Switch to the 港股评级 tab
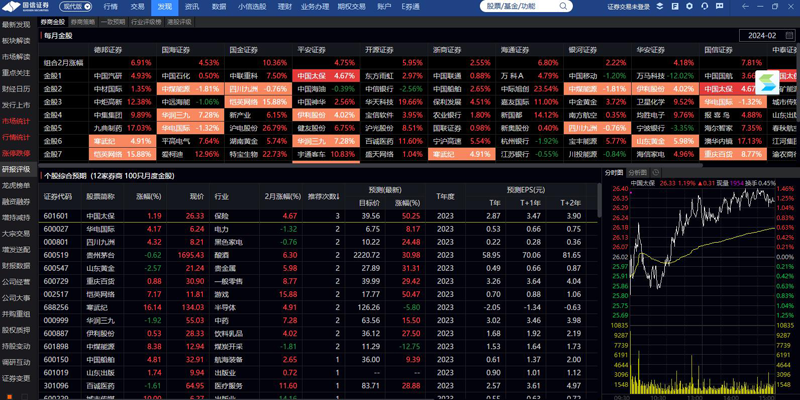The height and width of the screenshot is (400, 800). (179, 22)
